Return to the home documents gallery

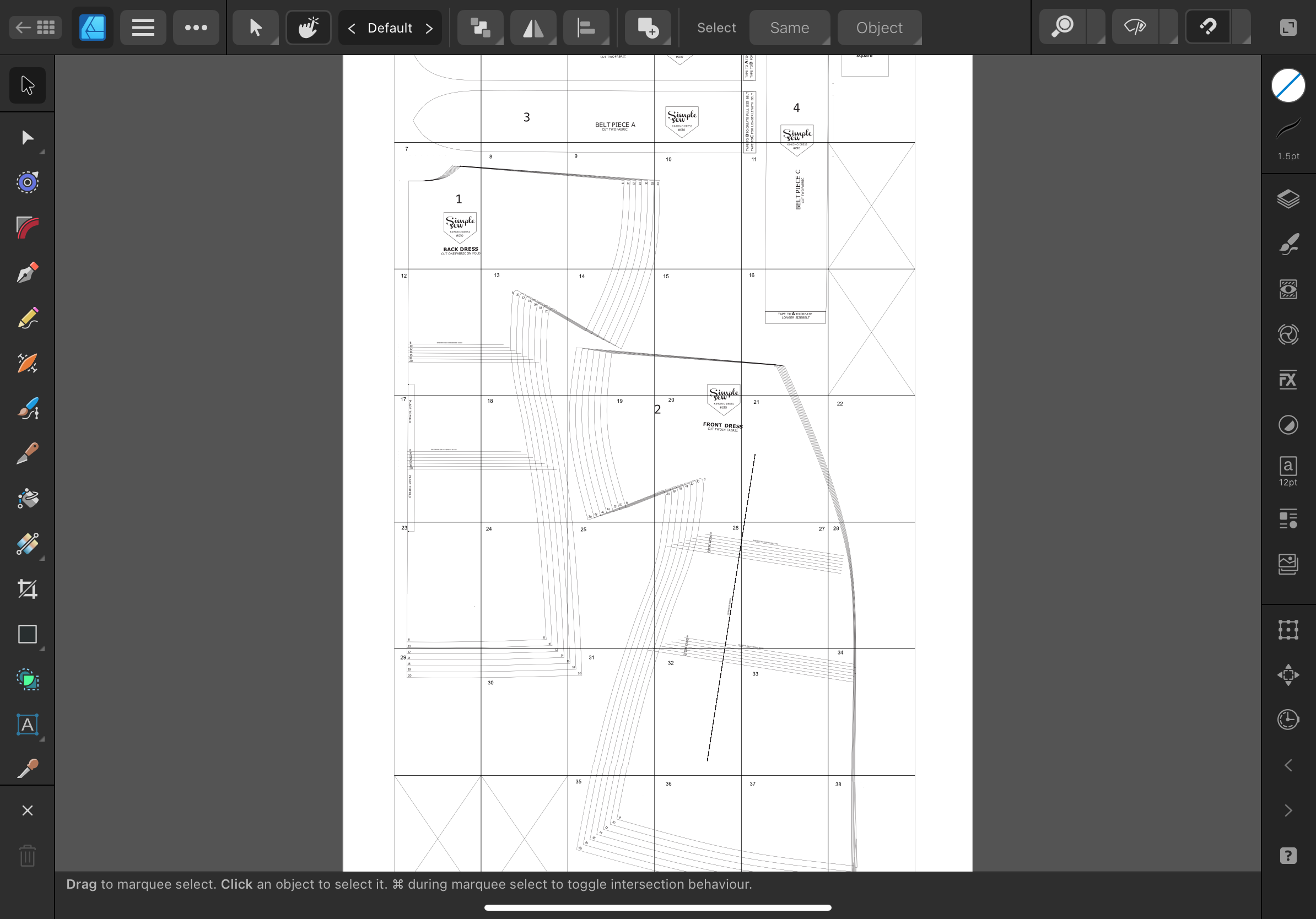[35, 28]
